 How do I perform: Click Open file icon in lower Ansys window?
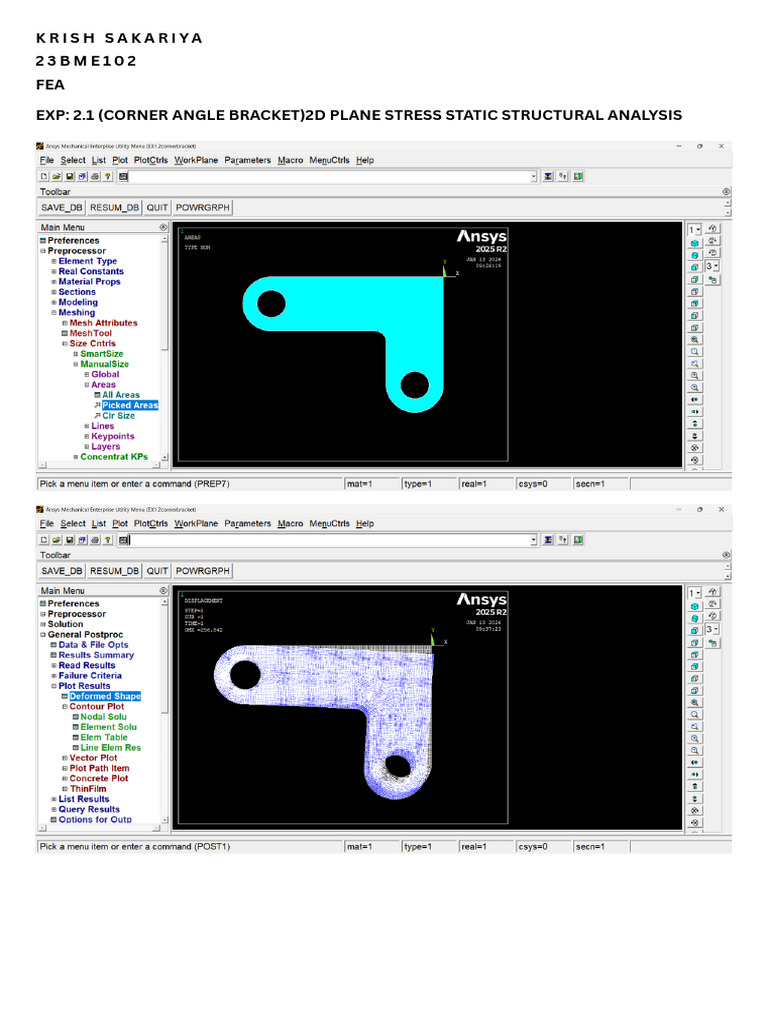click(57, 540)
